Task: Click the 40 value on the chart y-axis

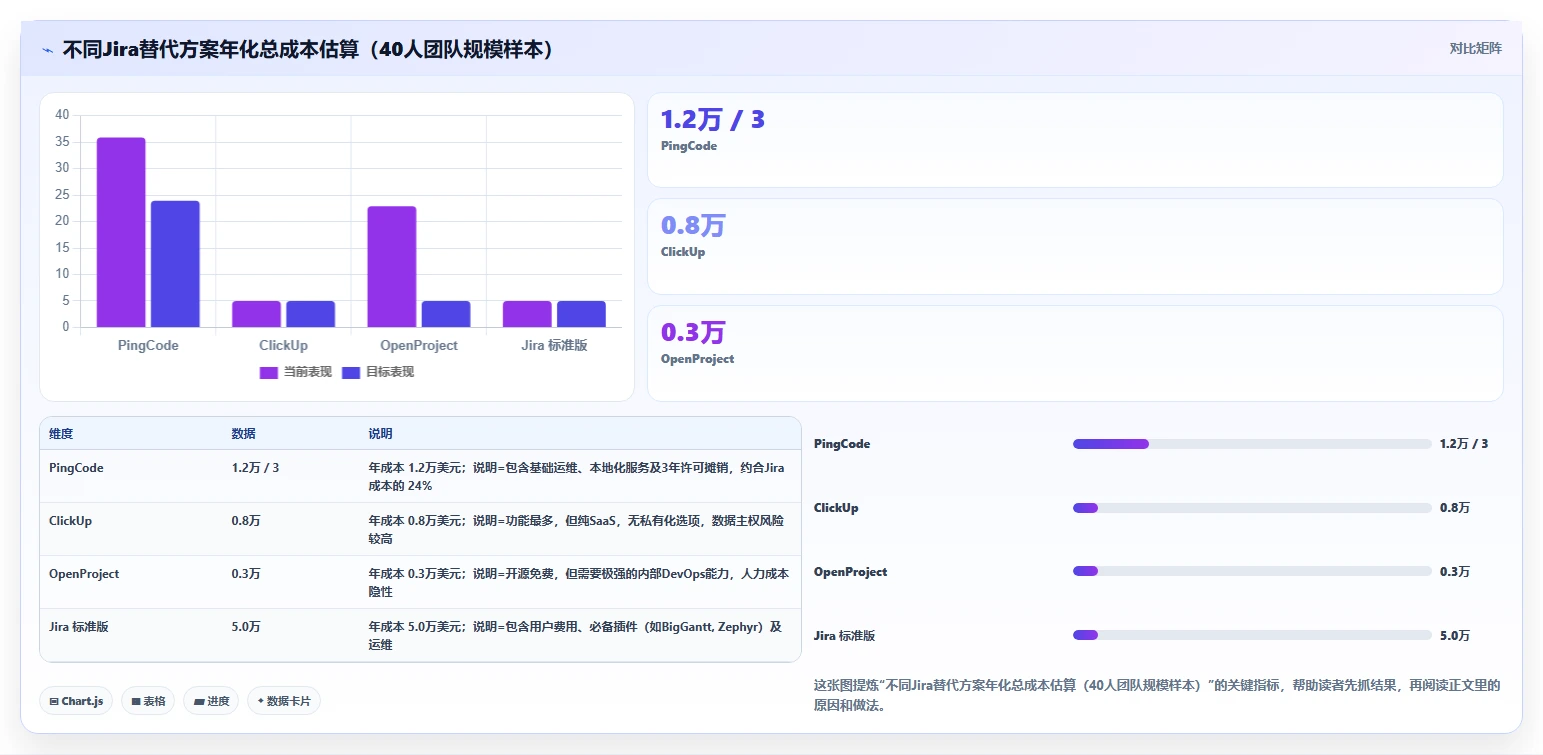Action: pyautogui.click(x=62, y=115)
